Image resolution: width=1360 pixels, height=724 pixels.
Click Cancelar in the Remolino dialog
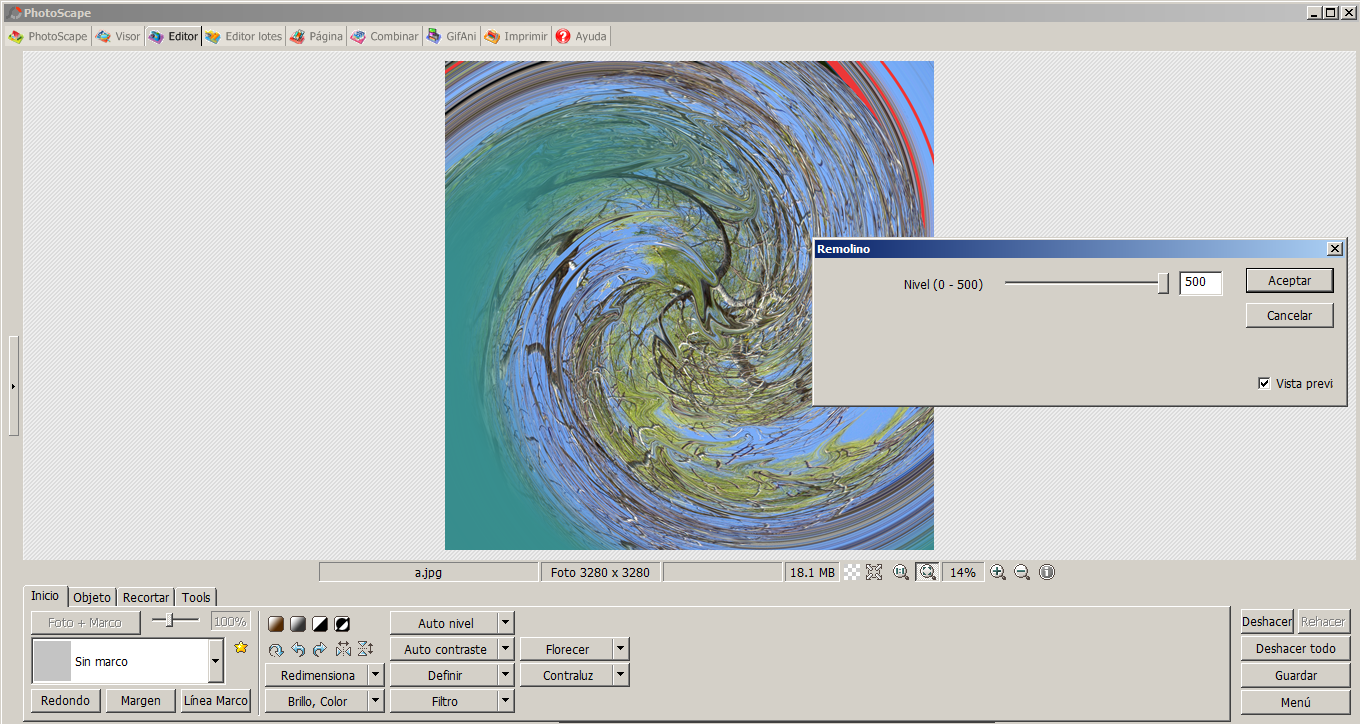[1289, 315]
